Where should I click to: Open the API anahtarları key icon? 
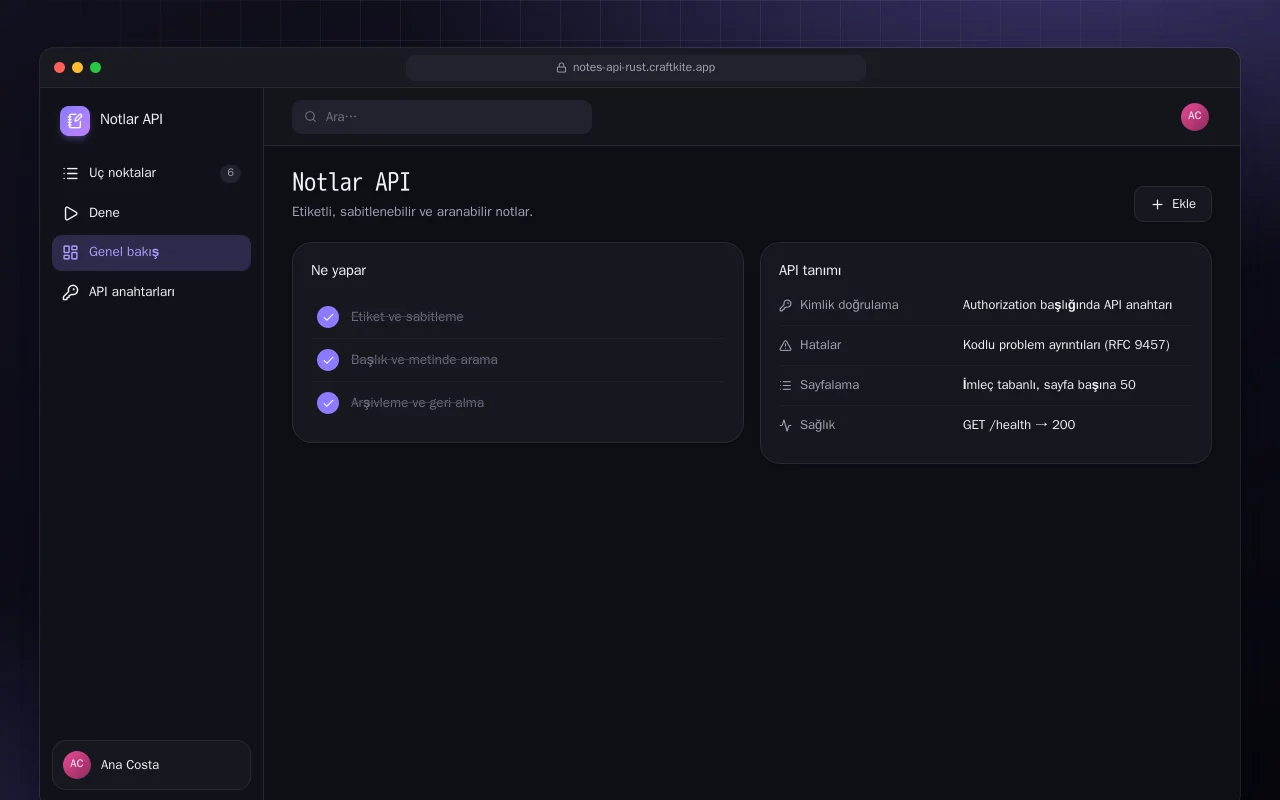70,293
